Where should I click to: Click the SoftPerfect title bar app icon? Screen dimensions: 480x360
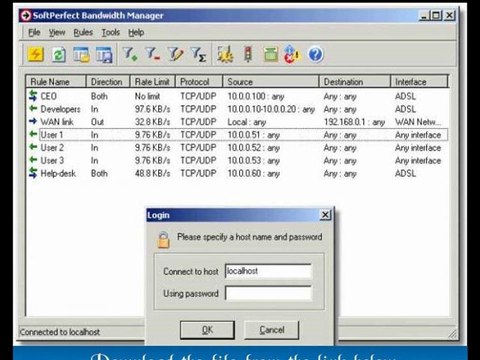pyautogui.click(x=25, y=15)
